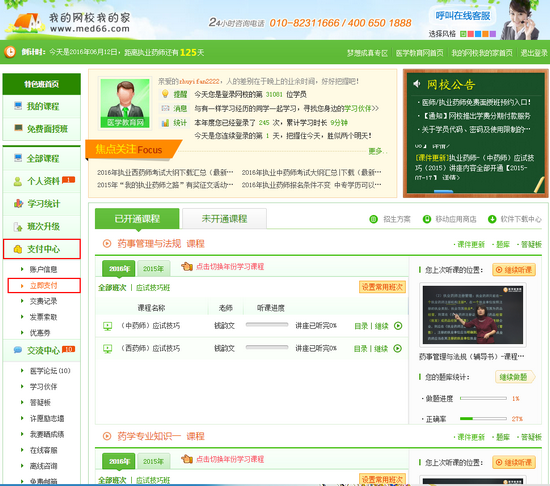Switch to the 已开通课程 tab

(137, 219)
